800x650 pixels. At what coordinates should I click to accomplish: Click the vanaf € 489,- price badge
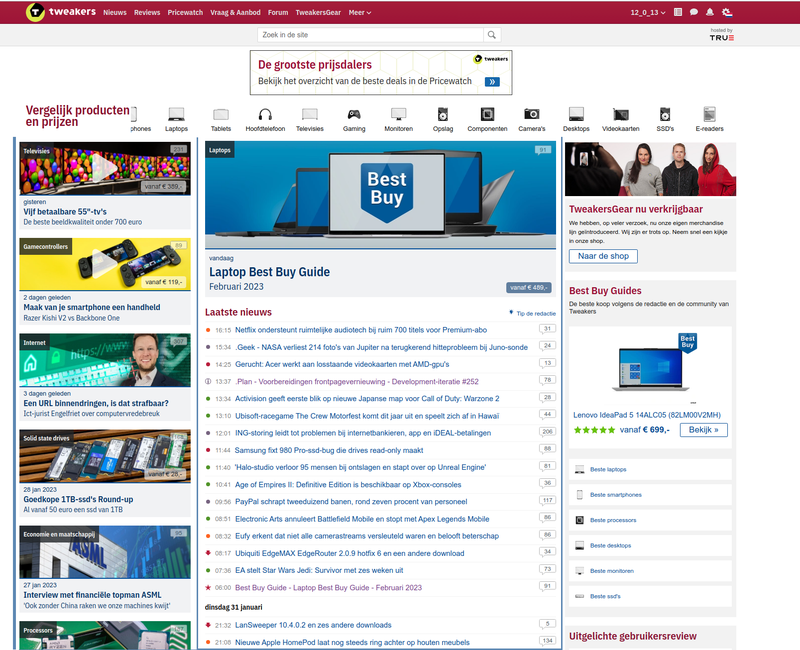529,288
